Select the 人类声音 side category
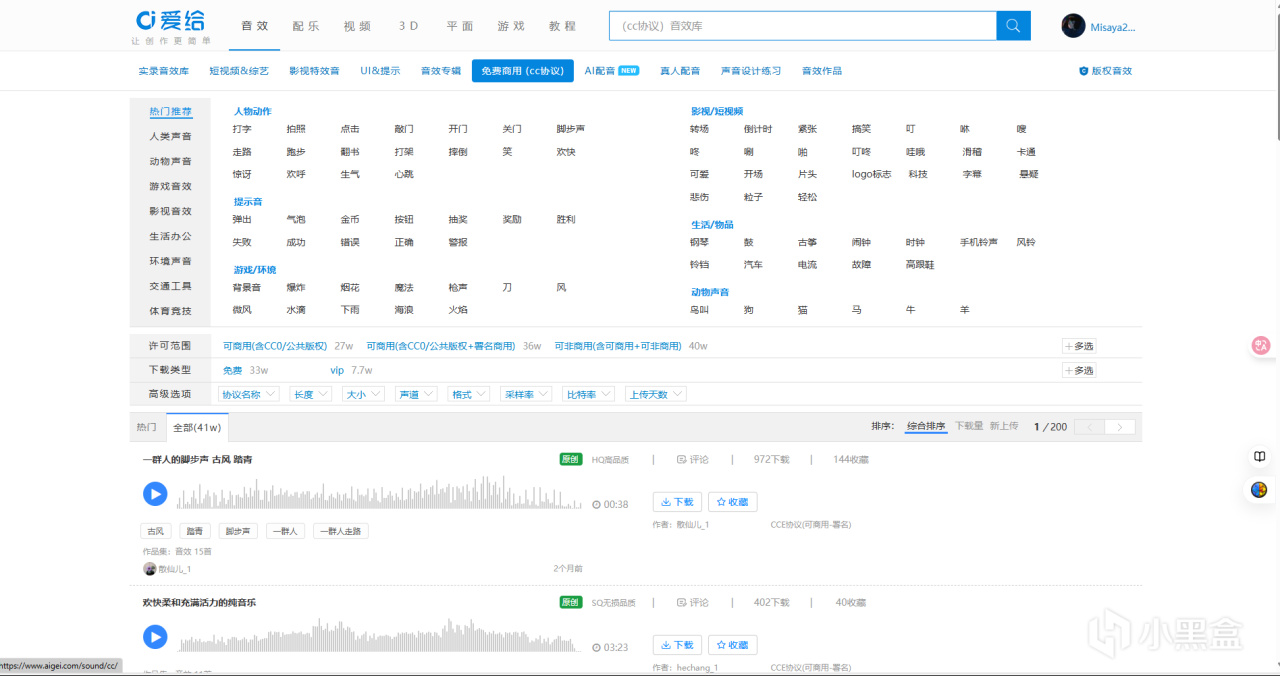The width and height of the screenshot is (1280, 676). coord(170,136)
